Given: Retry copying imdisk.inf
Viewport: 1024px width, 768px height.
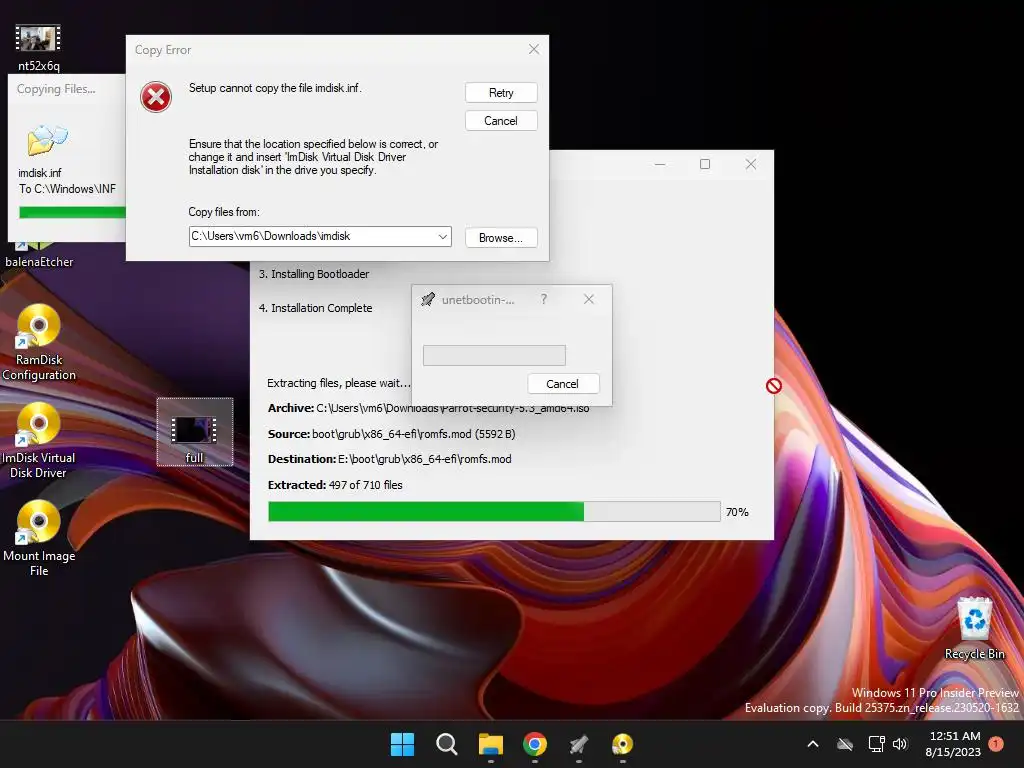Looking at the screenshot, I should [501, 93].
